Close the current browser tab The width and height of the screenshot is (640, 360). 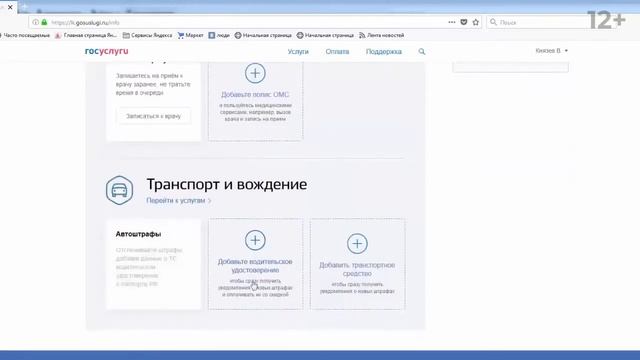pyautogui.click(x=10, y=7)
